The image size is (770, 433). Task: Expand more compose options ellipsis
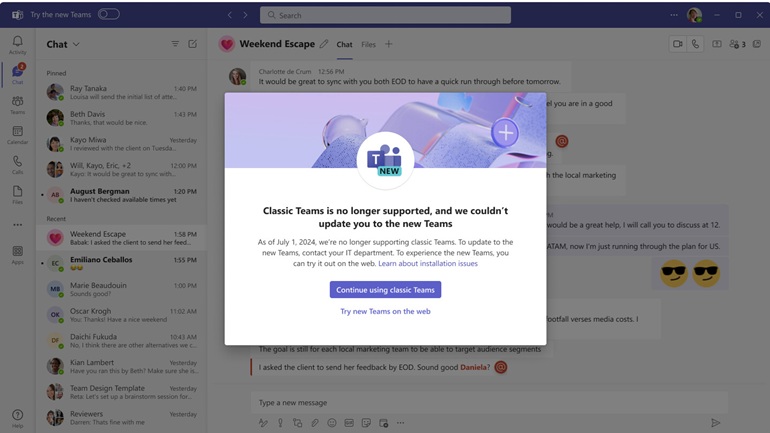(x=401, y=423)
